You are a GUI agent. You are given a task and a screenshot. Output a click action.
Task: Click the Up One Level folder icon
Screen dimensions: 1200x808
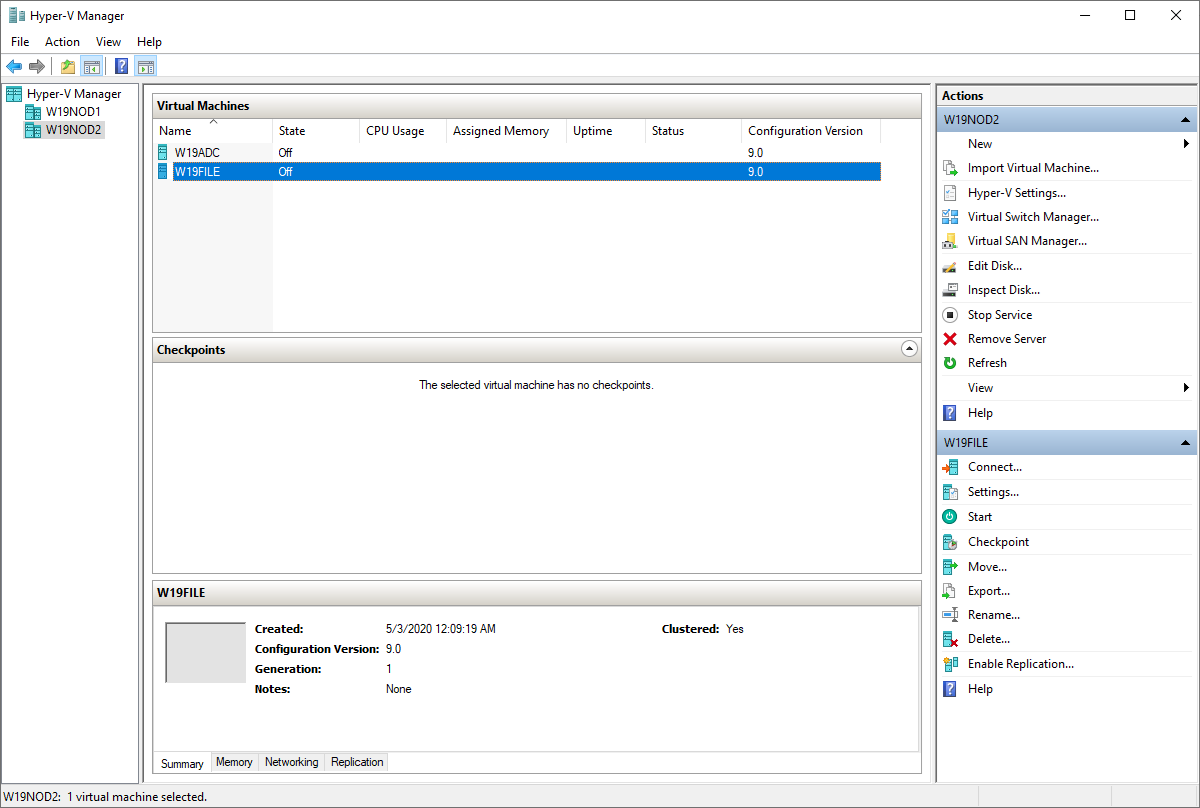click(68, 67)
